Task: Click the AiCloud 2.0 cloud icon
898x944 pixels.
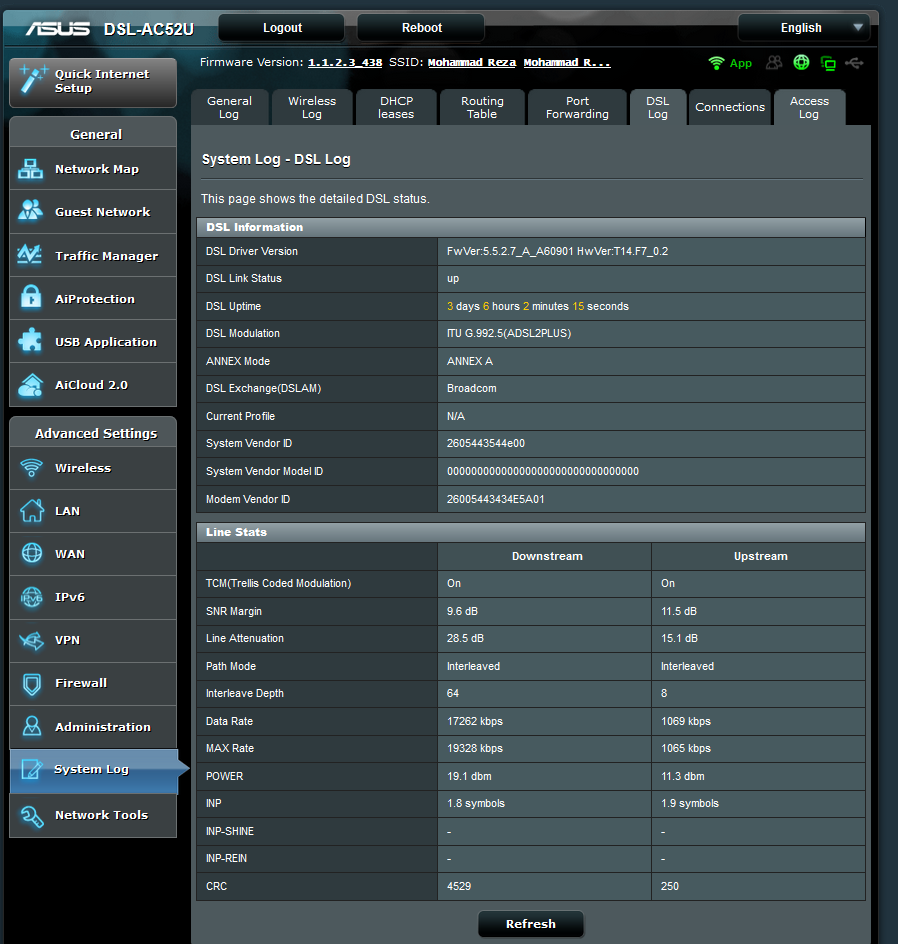Action: pos(31,385)
